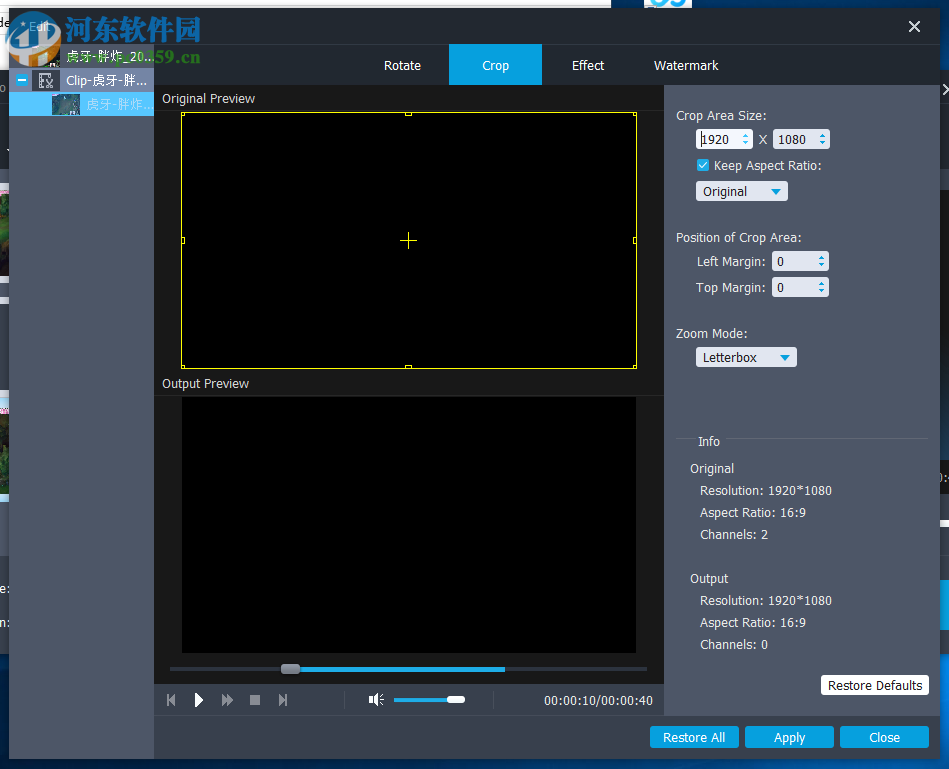
Task: Toggle the Keep Aspect Ratio checkbox
Action: pyautogui.click(x=703, y=165)
